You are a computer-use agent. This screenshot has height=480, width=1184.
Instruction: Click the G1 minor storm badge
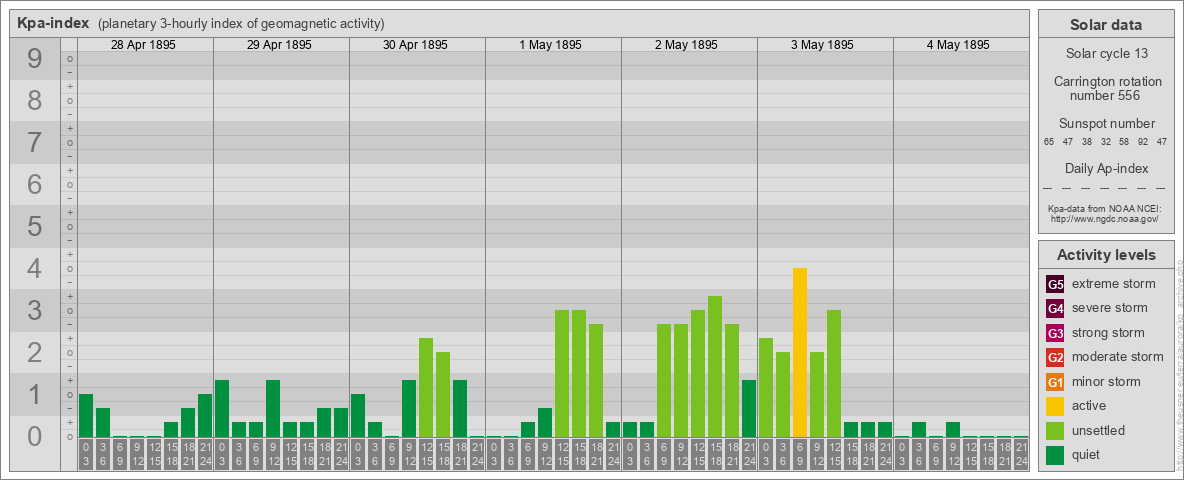click(x=1055, y=381)
